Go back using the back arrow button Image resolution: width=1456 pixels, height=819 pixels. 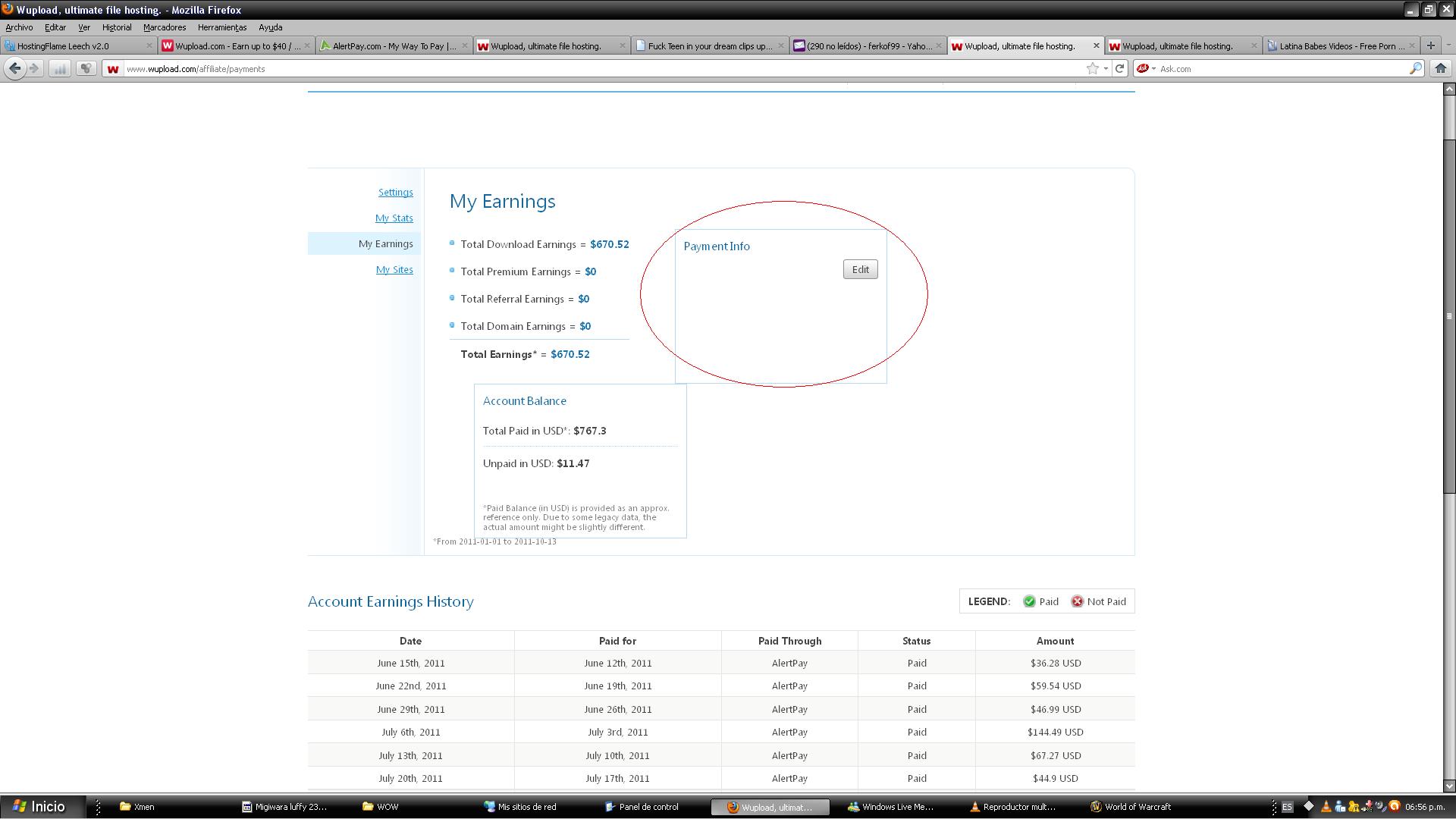click(x=14, y=68)
